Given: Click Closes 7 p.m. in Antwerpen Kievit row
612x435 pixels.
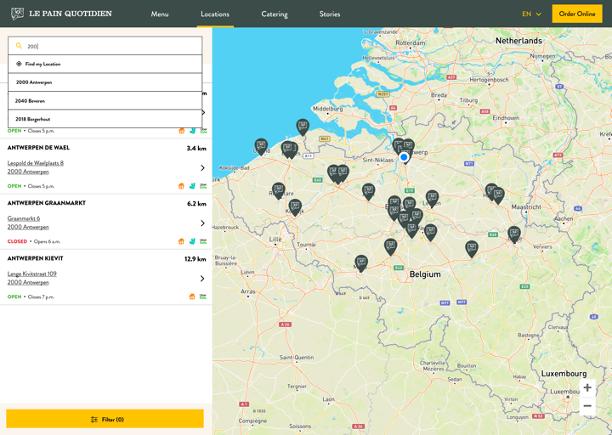Looking at the screenshot, I should pyautogui.click(x=41, y=297).
